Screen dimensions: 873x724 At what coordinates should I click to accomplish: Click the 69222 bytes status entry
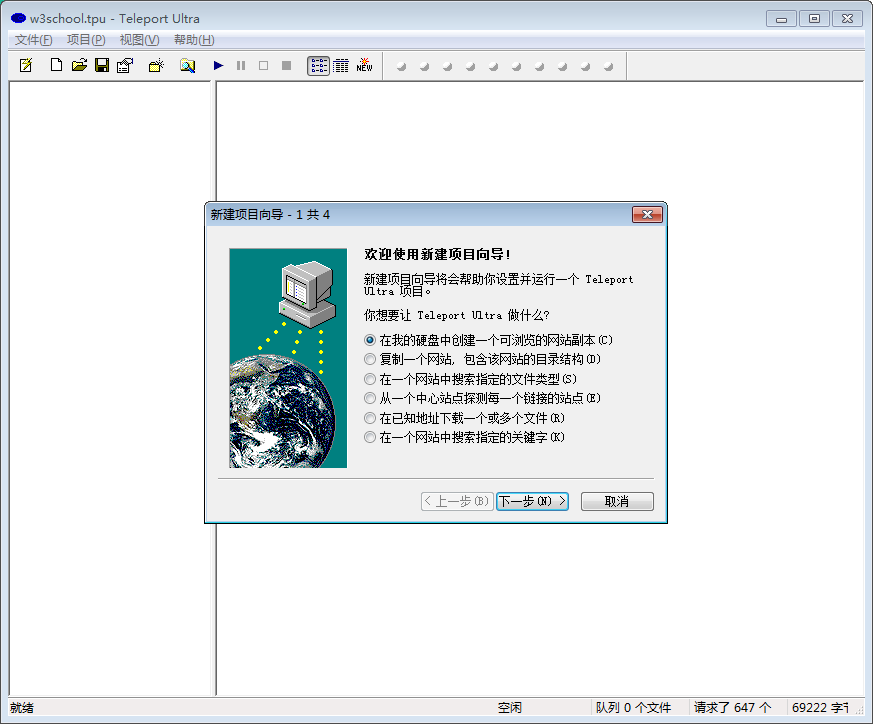click(820, 708)
